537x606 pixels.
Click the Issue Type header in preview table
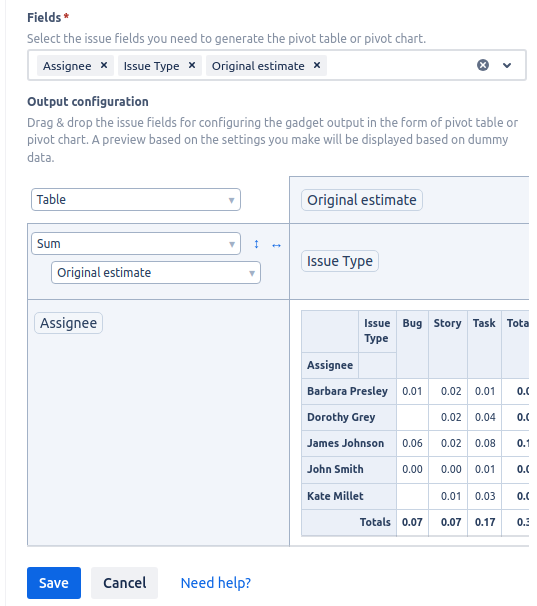[377, 330]
